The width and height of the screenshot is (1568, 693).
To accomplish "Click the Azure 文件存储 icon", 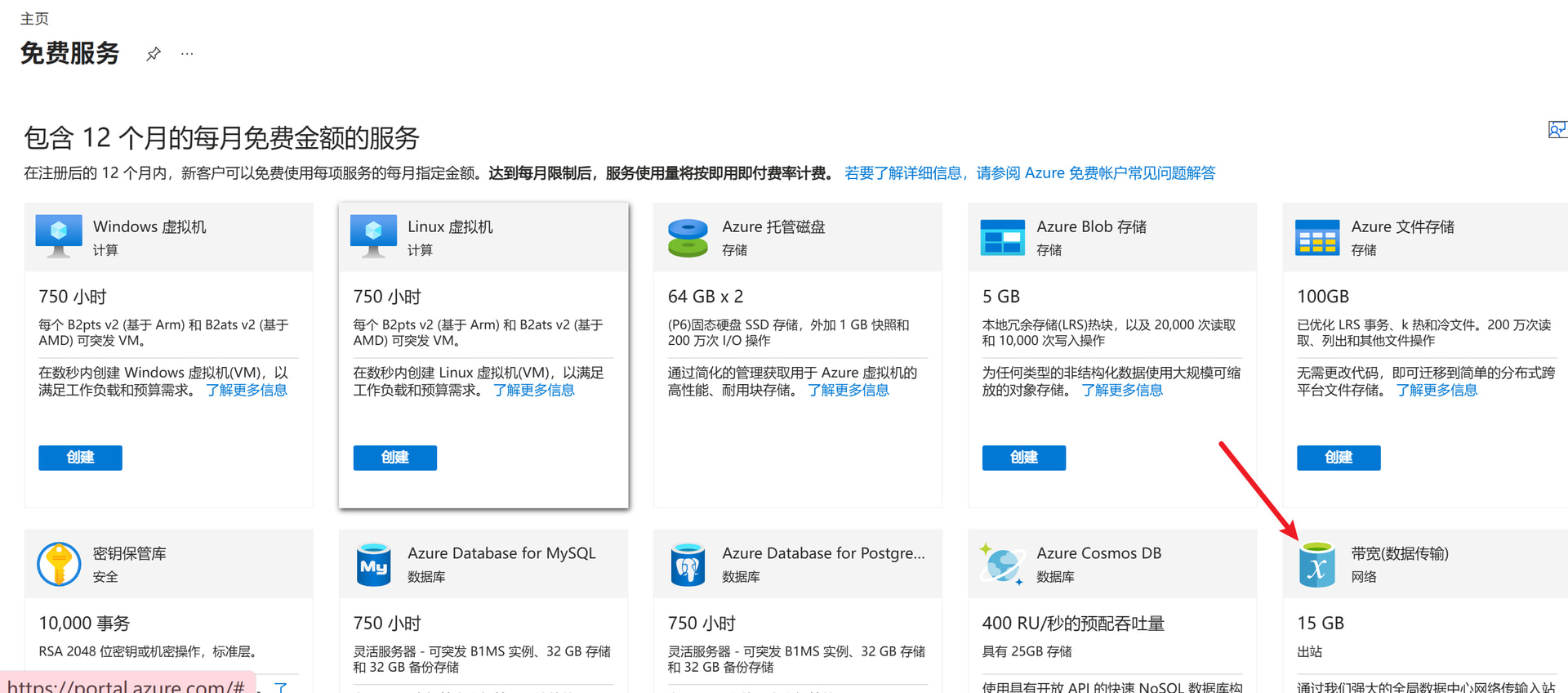I will pyautogui.click(x=1317, y=237).
